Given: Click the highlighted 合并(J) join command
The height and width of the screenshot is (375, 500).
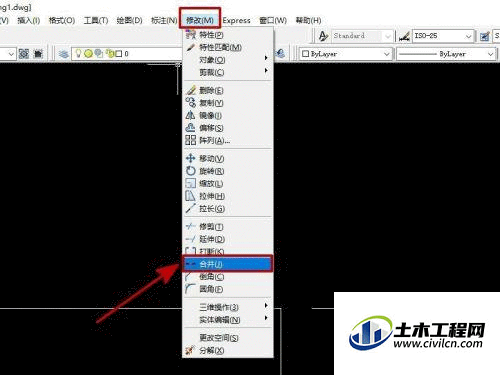Looking at the screenshot, I should click(x=228, y=264).
